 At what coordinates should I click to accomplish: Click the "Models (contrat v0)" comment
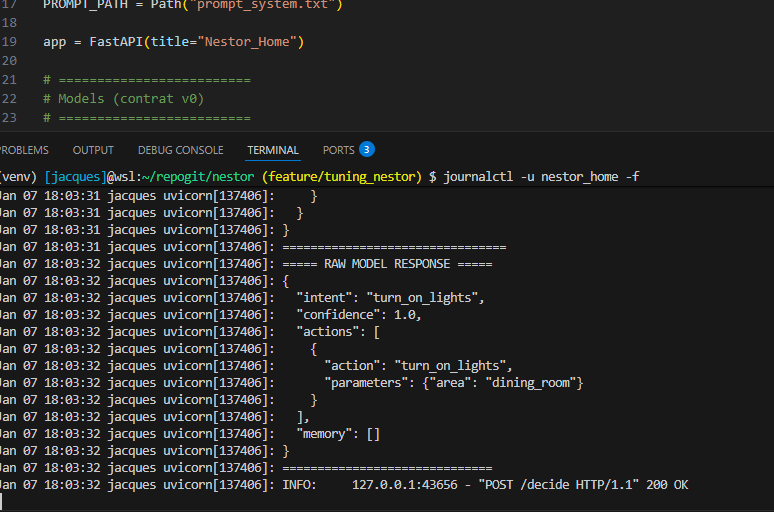point(130,99)
